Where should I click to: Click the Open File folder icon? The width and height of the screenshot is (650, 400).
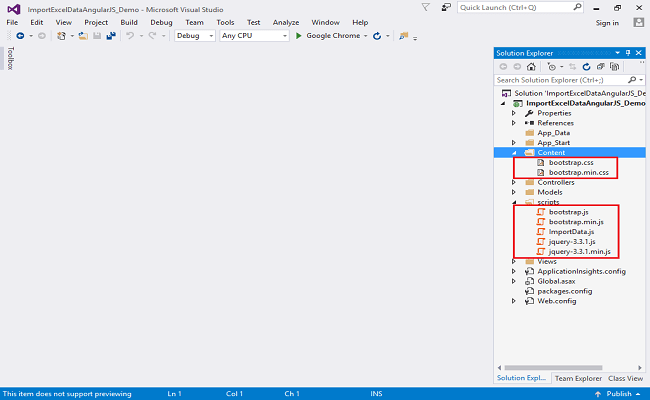[x=83, y=36]
